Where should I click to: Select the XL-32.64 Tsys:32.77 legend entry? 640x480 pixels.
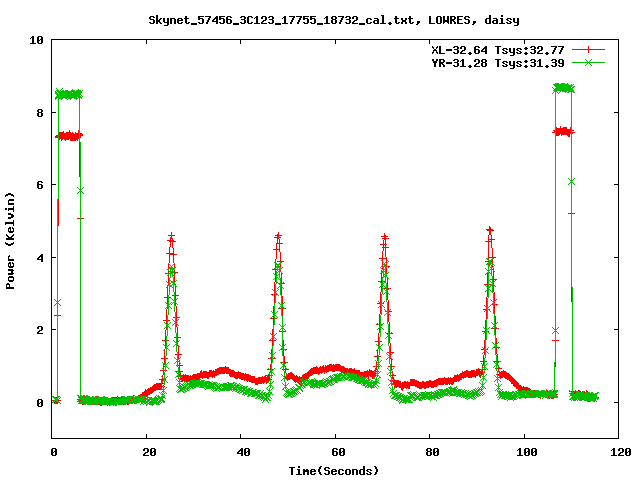498,50
